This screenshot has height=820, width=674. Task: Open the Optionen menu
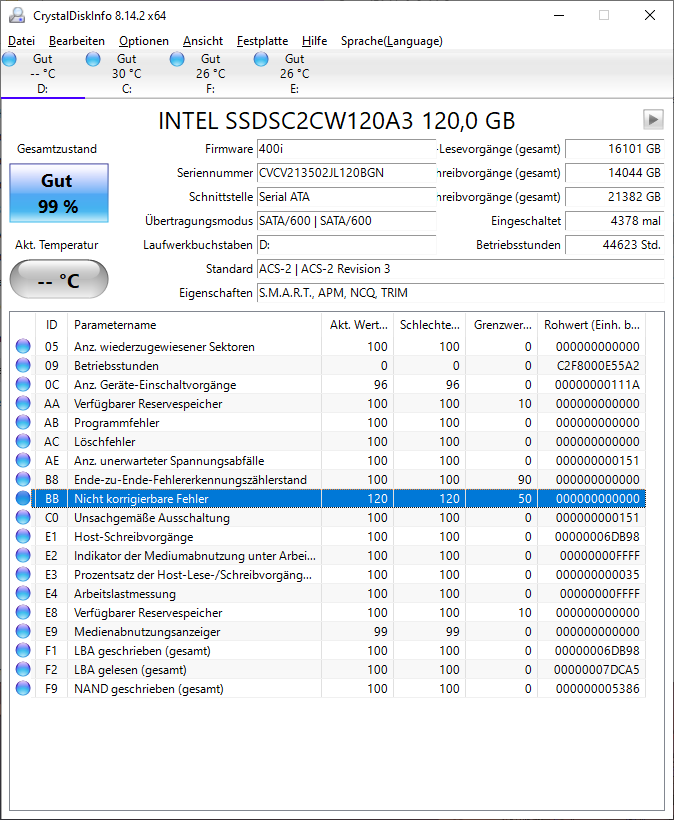(x=144, y=41)
